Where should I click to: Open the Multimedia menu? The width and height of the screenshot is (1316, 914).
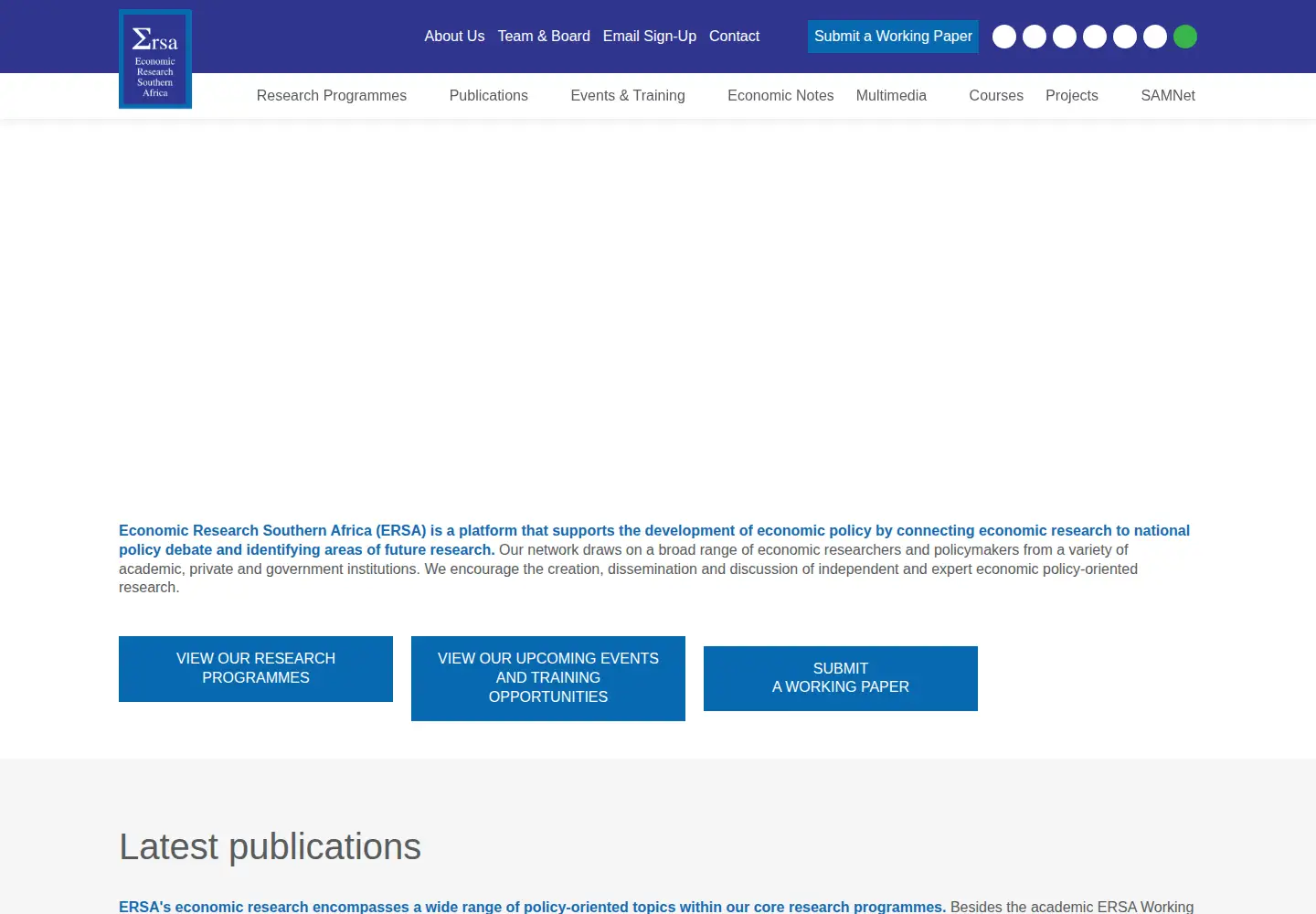pos(891,96)
